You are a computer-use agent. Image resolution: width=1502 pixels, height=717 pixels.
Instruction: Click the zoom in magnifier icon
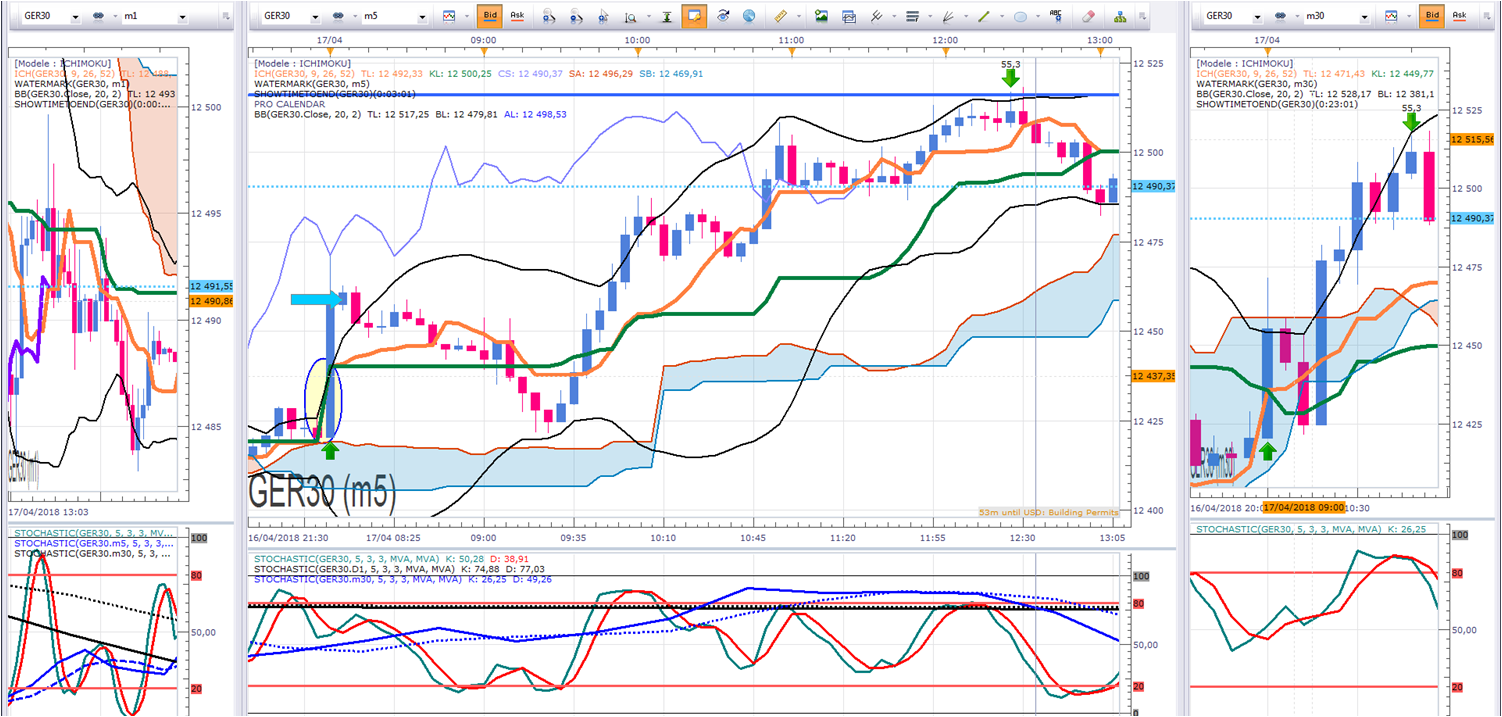549,16
